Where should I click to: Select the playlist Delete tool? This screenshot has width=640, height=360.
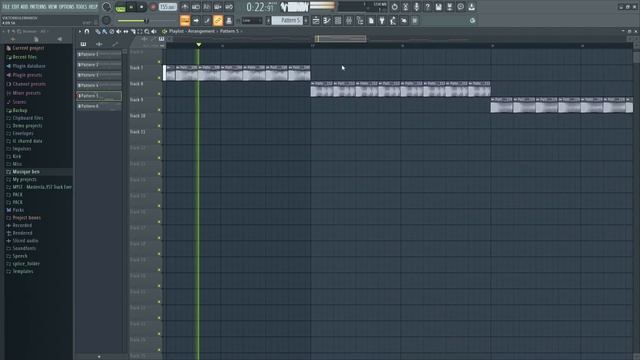point(111,31)
